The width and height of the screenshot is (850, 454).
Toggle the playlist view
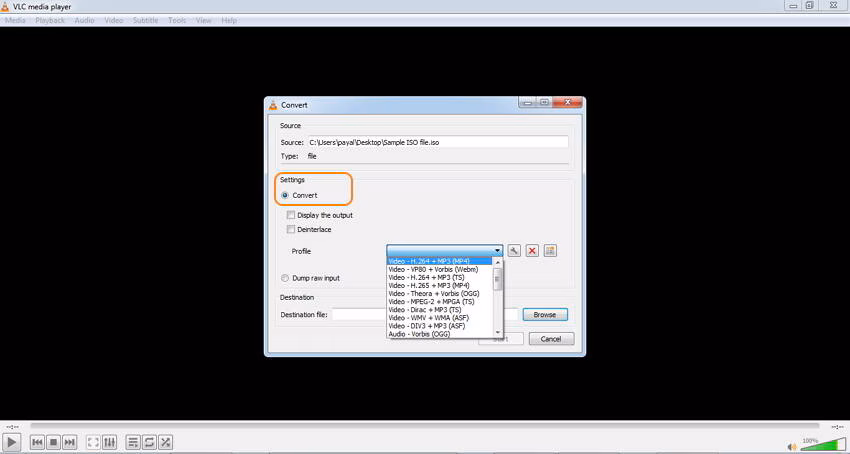point(133,442)
